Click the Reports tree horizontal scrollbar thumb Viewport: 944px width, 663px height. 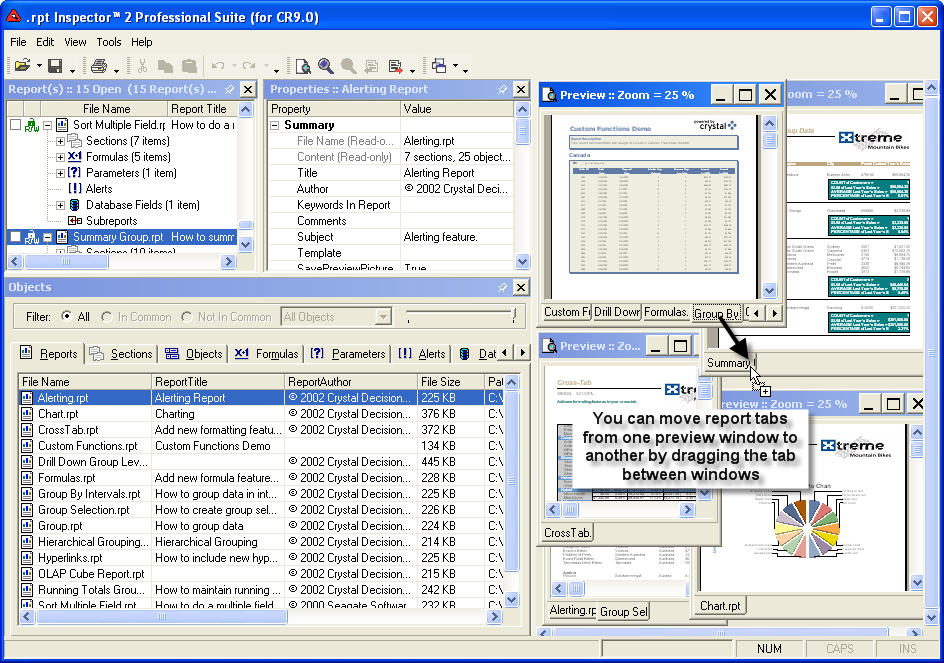coord(66,261)
